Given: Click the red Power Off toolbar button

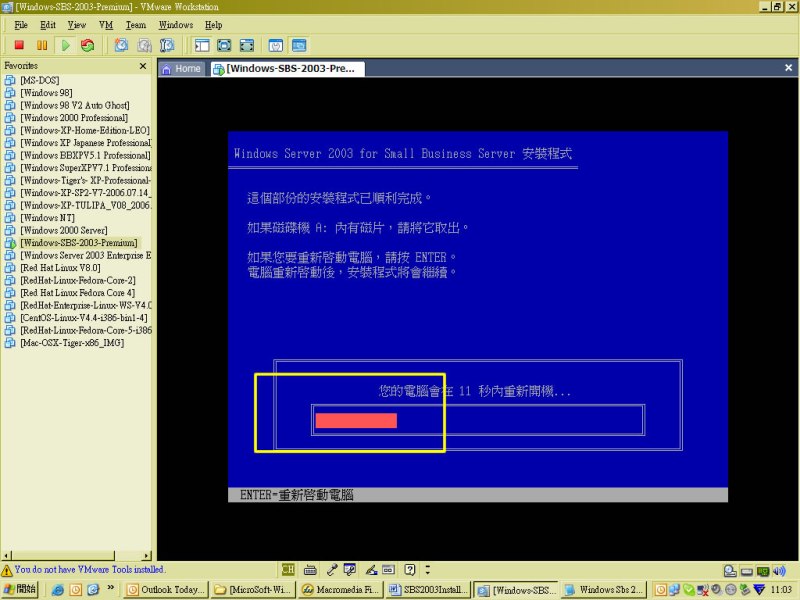Looking at the screenshot, I should pos(19,45).
